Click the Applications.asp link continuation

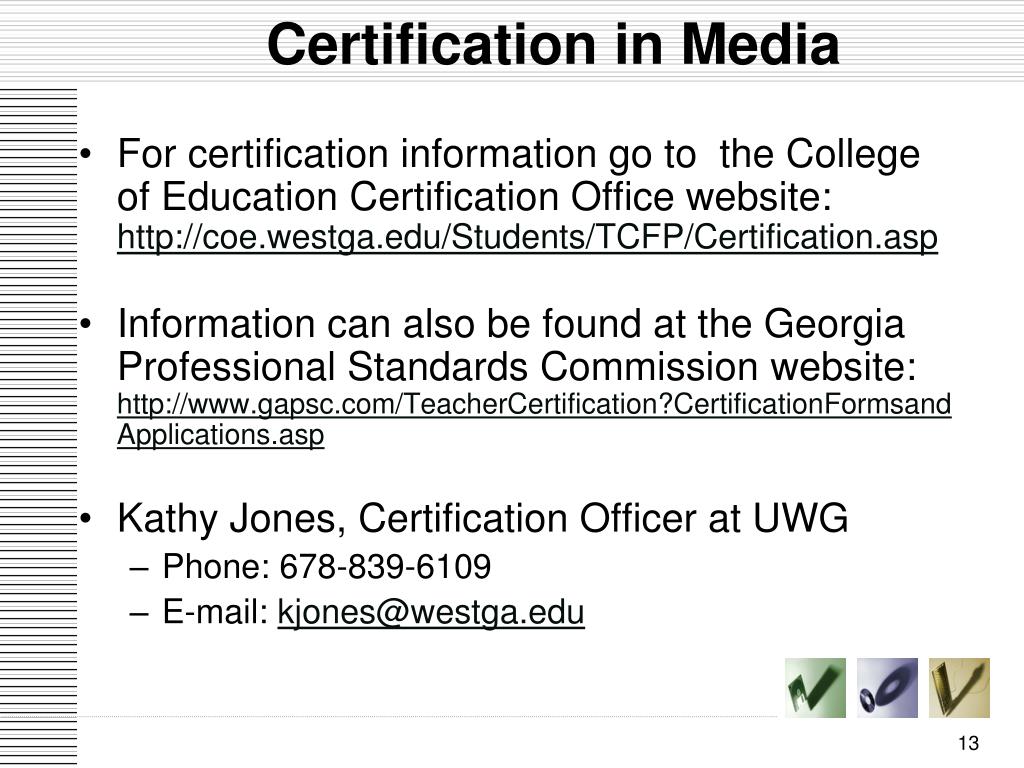pyautogui.click(x=221, y=435)
